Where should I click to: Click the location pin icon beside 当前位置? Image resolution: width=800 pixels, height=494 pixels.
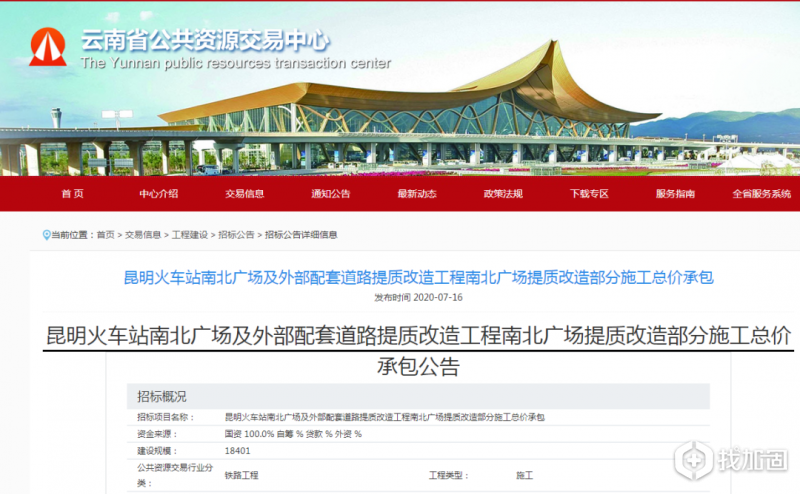tap(46, 235)
